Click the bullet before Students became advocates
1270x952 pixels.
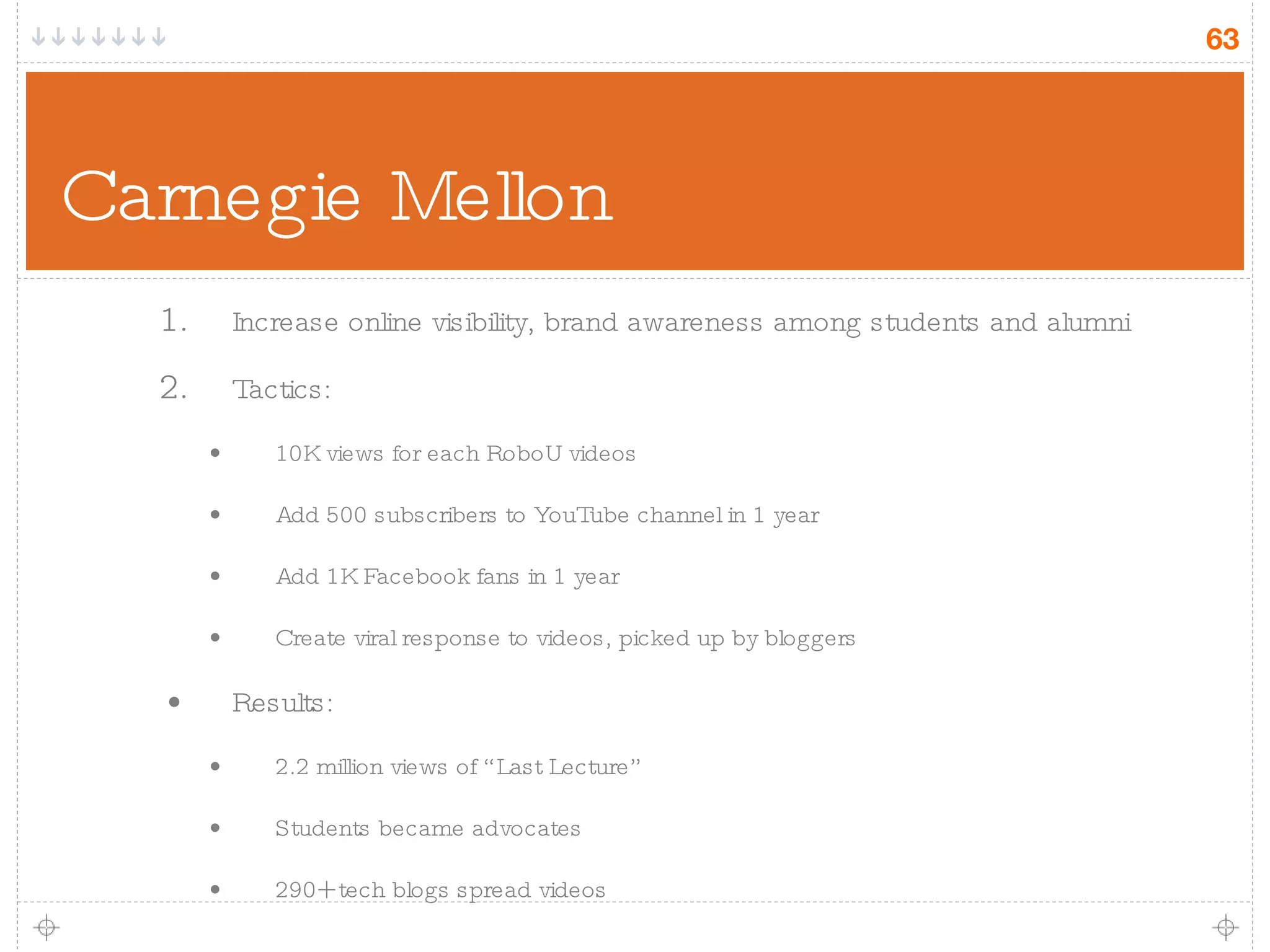(x=215, y=827)
